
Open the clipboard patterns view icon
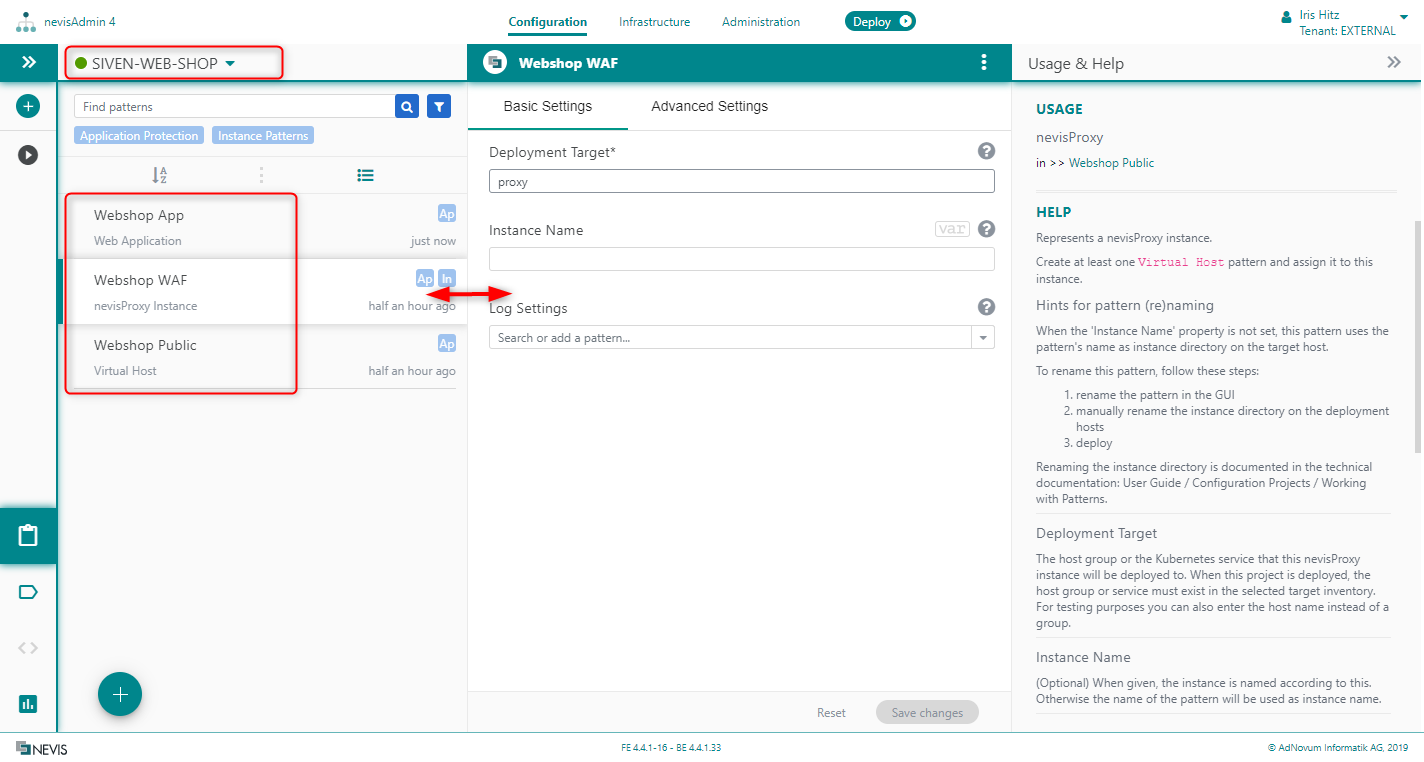[28, 535]
